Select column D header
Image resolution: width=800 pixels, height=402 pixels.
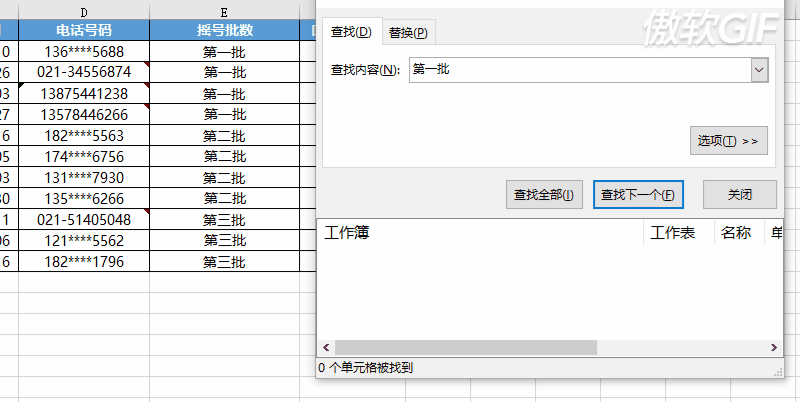[84, 12]
